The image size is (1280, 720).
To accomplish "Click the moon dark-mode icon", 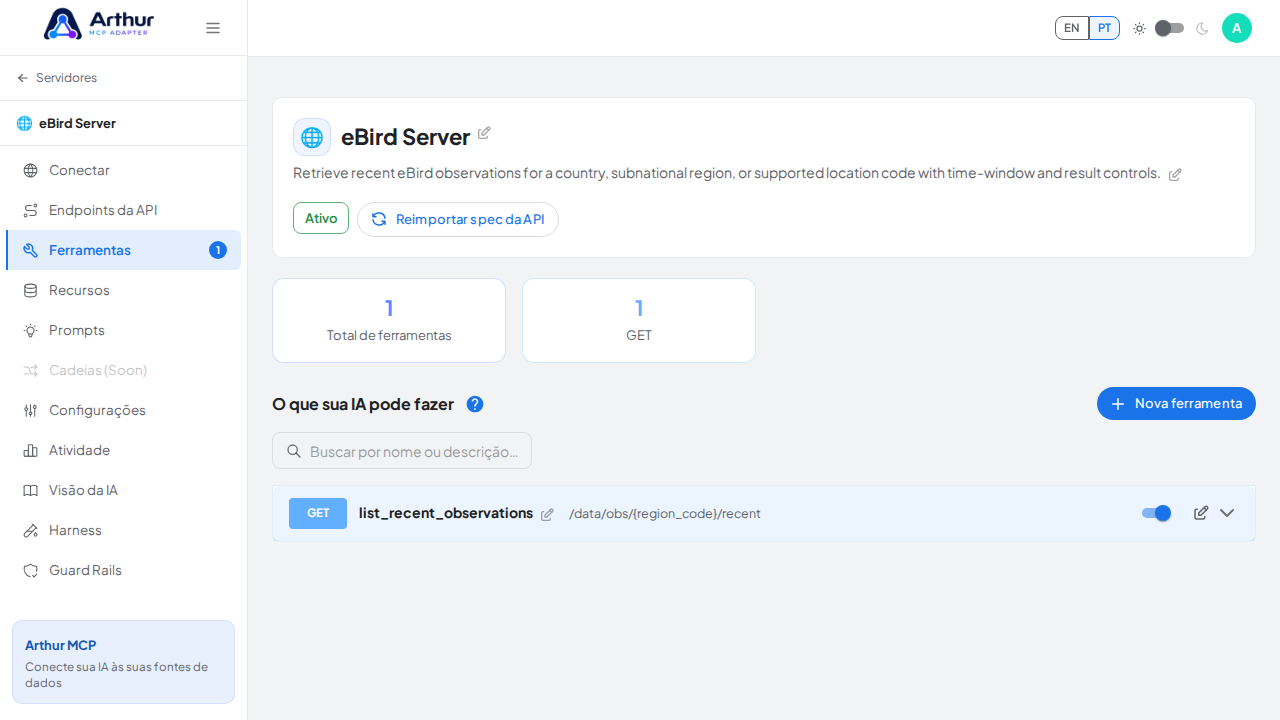I will pos(1202,28).
